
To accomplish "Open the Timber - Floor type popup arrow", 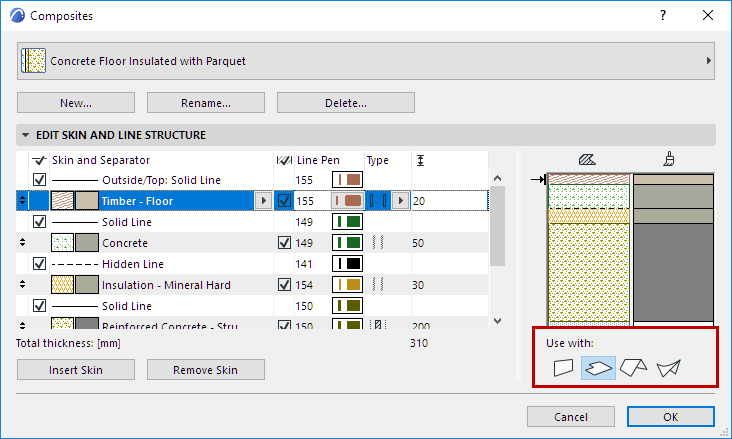I will pos(401,201).
